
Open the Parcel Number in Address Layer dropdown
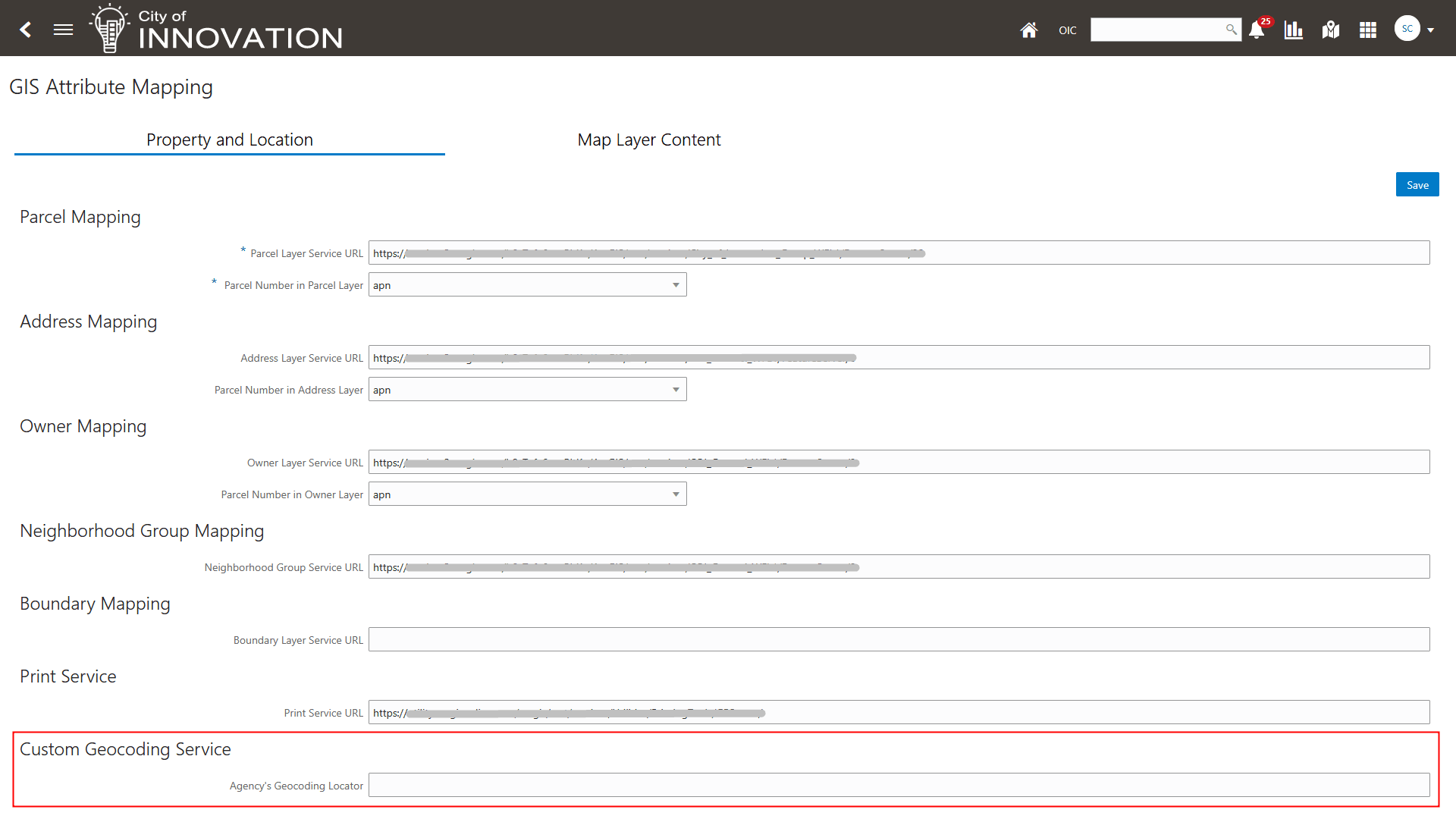(676, 388)
